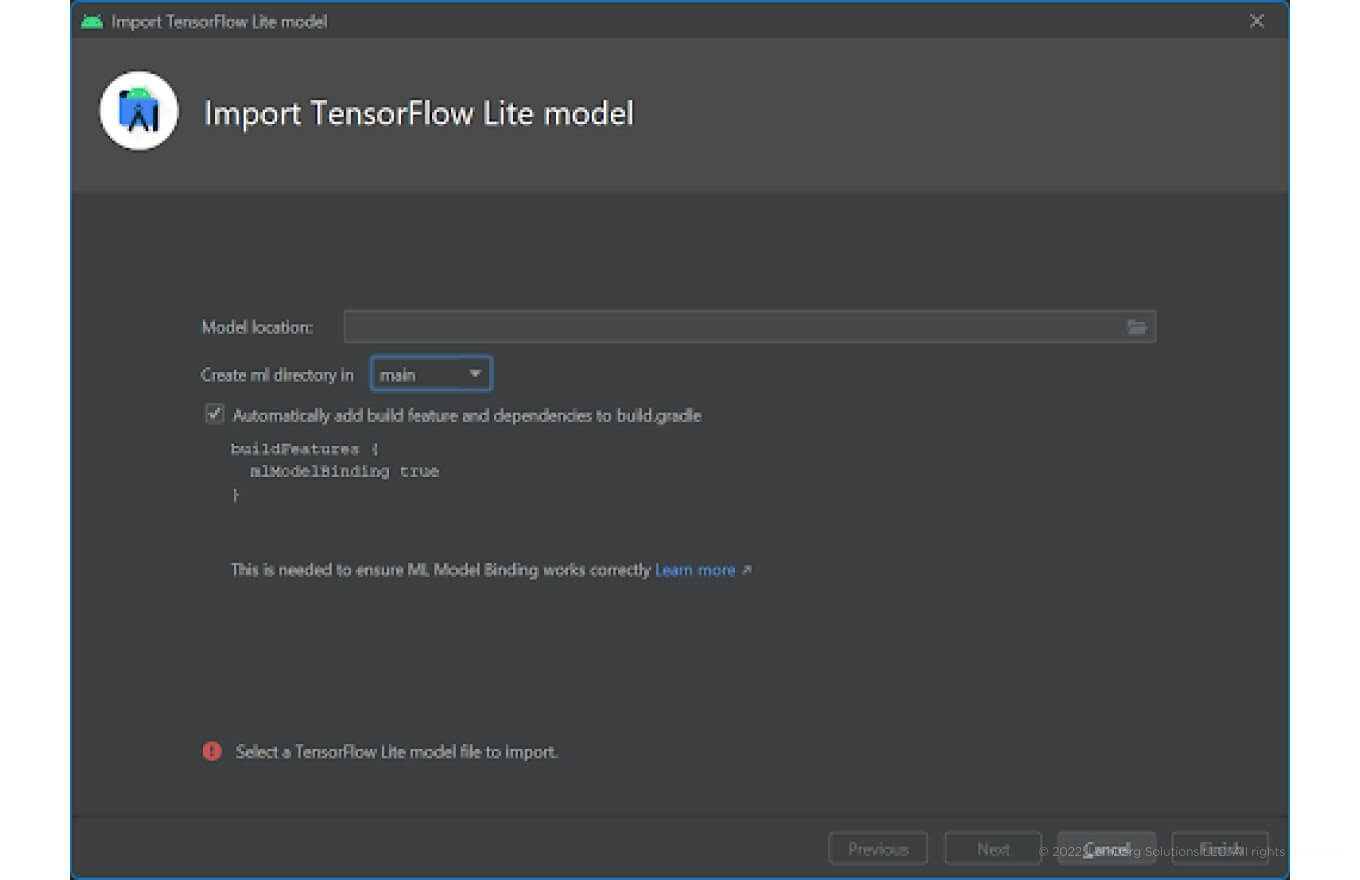Uncheck automatically add build feature checkbox
Viewport: 1360px width, 880px height.
coord(214,414)
